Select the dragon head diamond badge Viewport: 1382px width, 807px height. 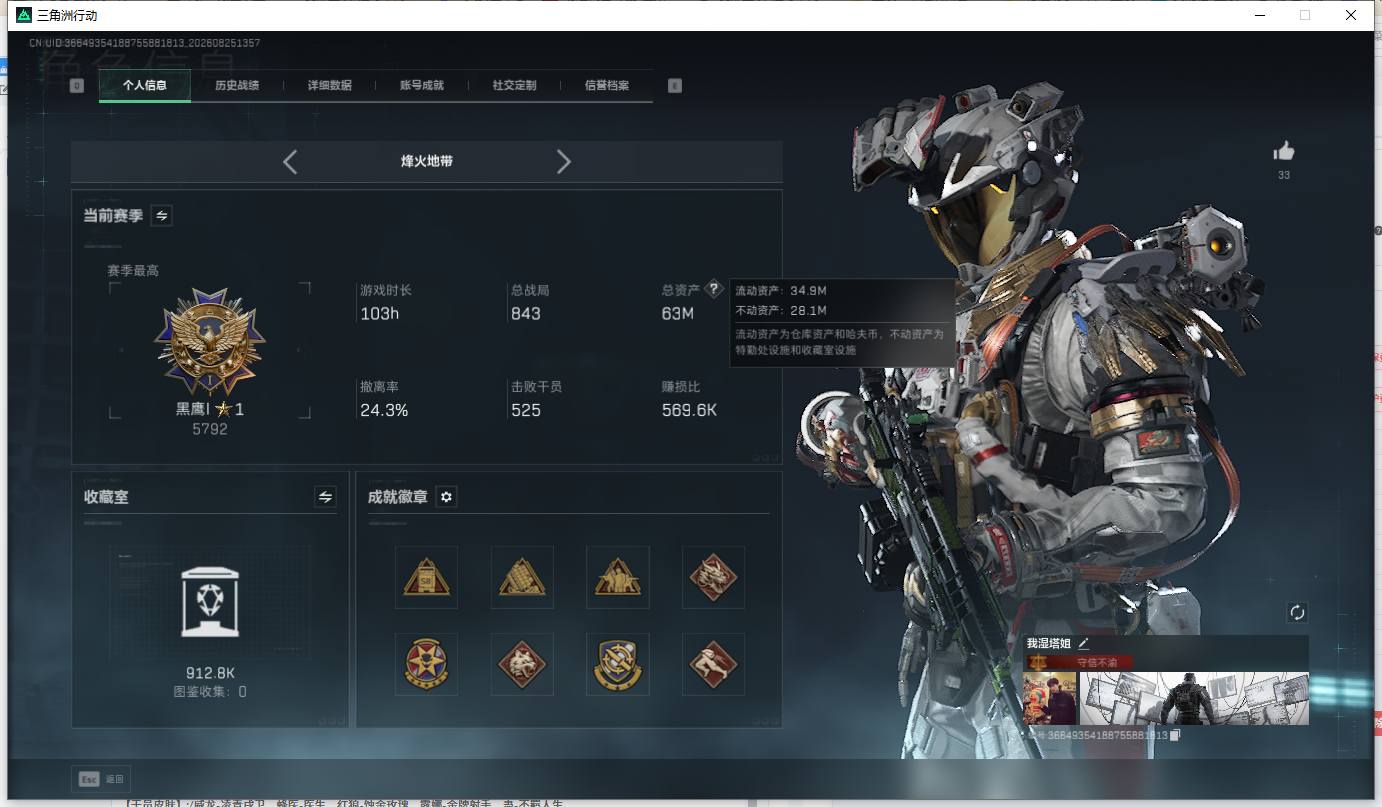713,577
